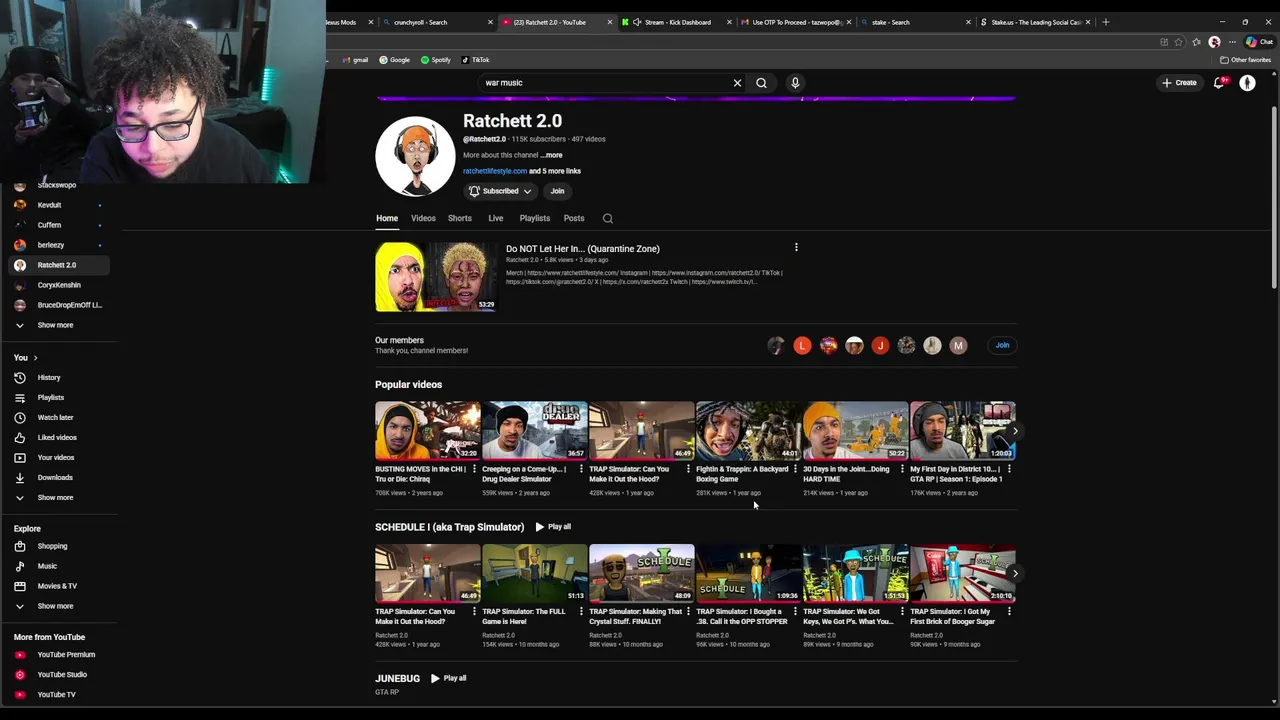This screenshot has width=1280, height=720.
Task: Click the search magnifier button
Action: (x=761, y=83)
